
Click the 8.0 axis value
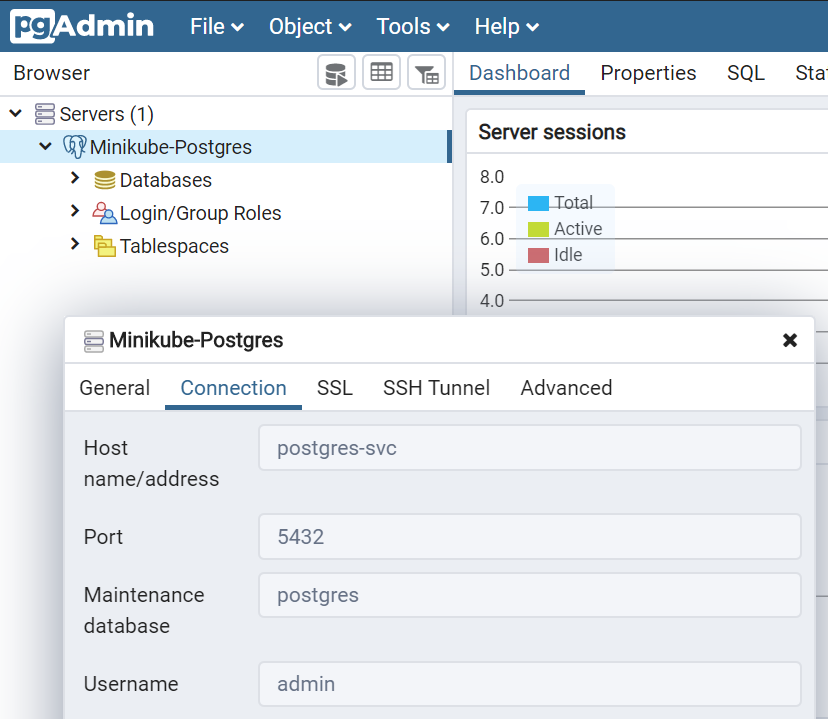pos(492,177)
